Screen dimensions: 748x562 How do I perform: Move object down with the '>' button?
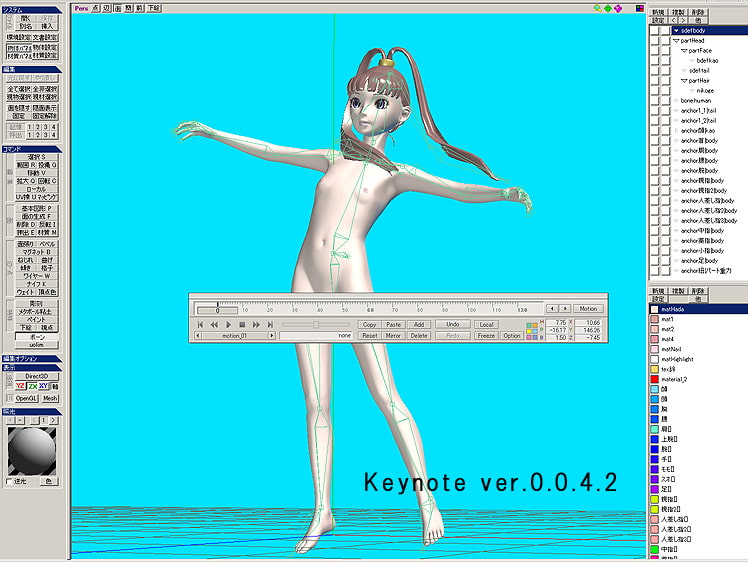pyautogui.click(x=683, y=21)
